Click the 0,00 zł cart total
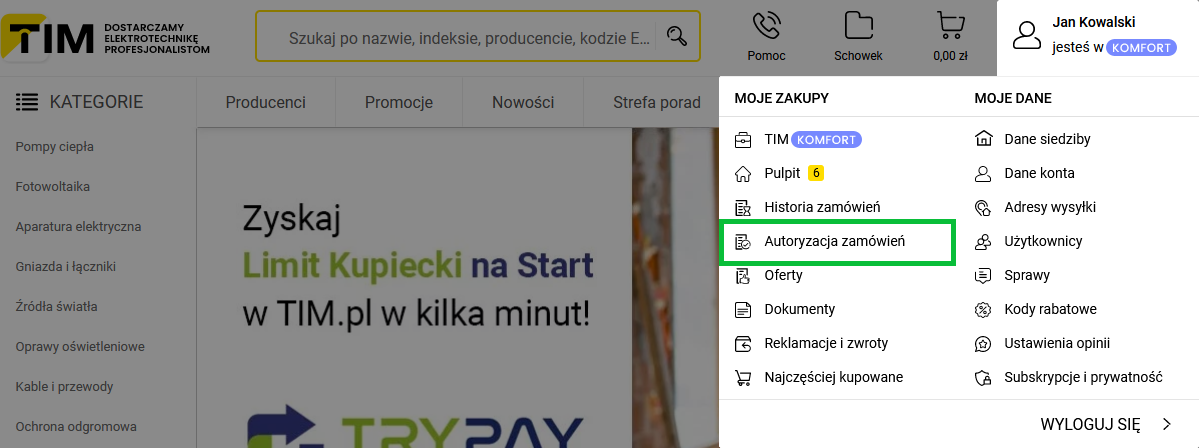This screenshot has height=448, width=1199. (x=951, y=56)
